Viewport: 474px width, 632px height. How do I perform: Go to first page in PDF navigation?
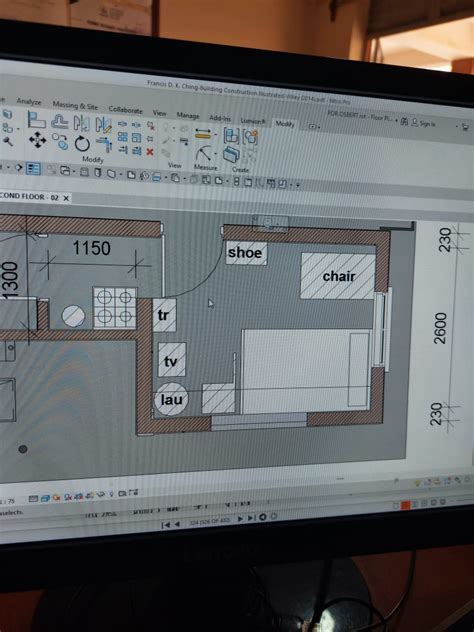click(166, 525)
